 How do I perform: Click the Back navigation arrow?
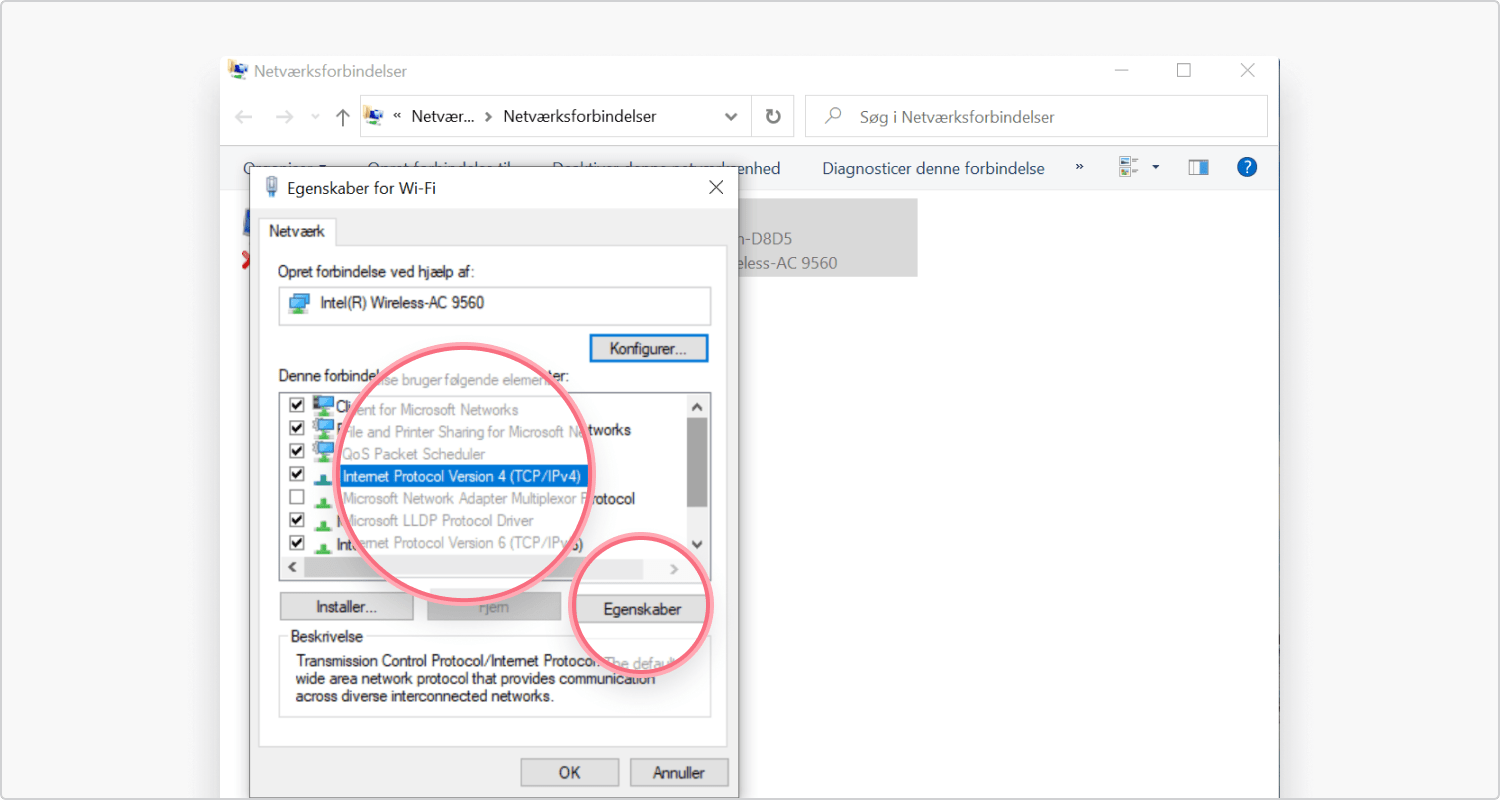pyautogui.click(x=244, y=117)
